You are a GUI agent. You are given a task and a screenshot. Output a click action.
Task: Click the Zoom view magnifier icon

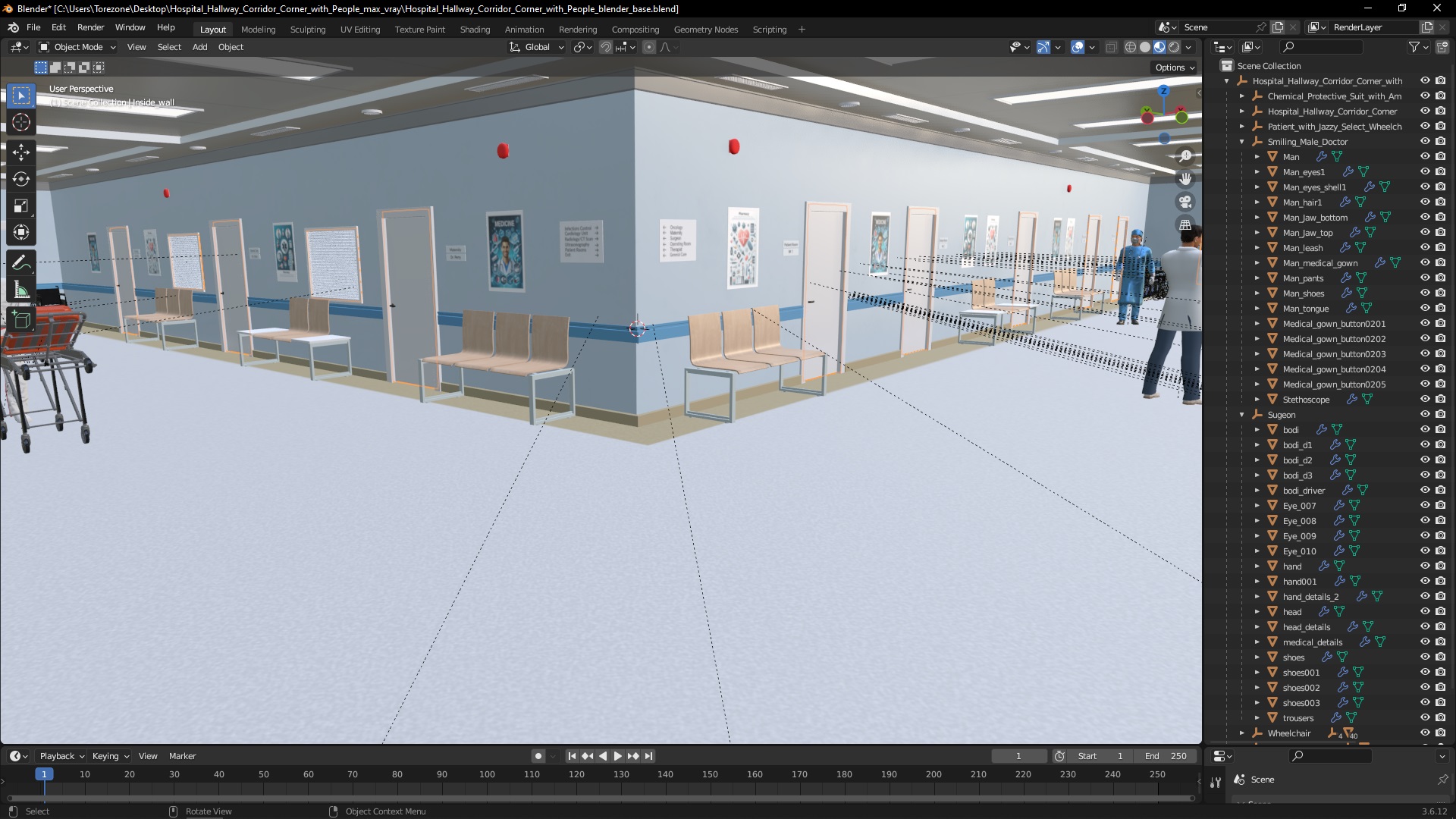coord(1185,156)
